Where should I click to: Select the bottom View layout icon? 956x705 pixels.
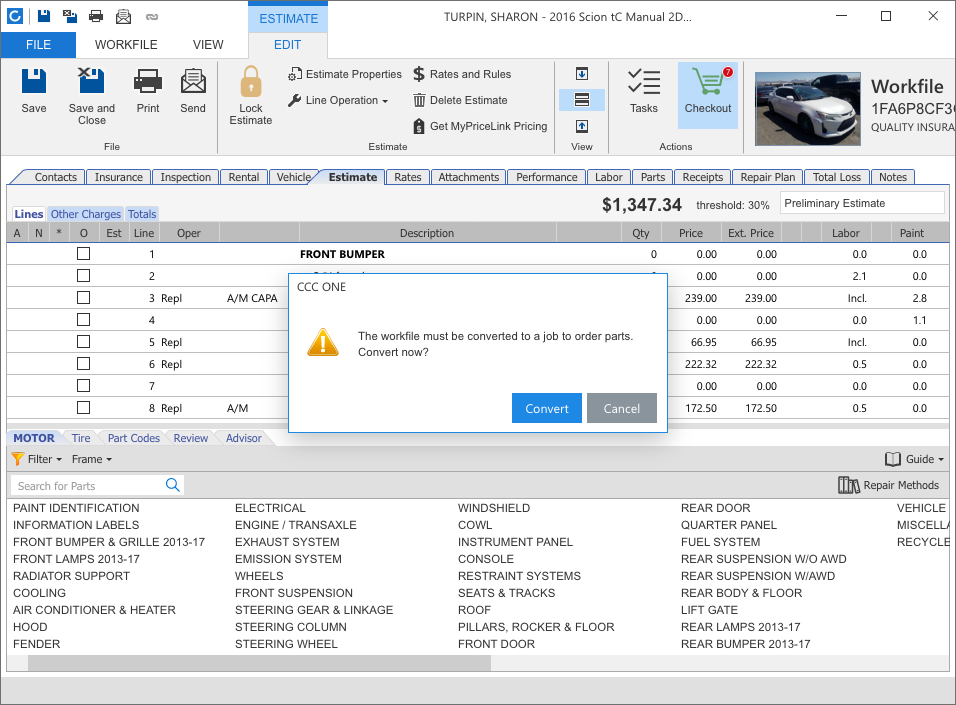point(582,126)
